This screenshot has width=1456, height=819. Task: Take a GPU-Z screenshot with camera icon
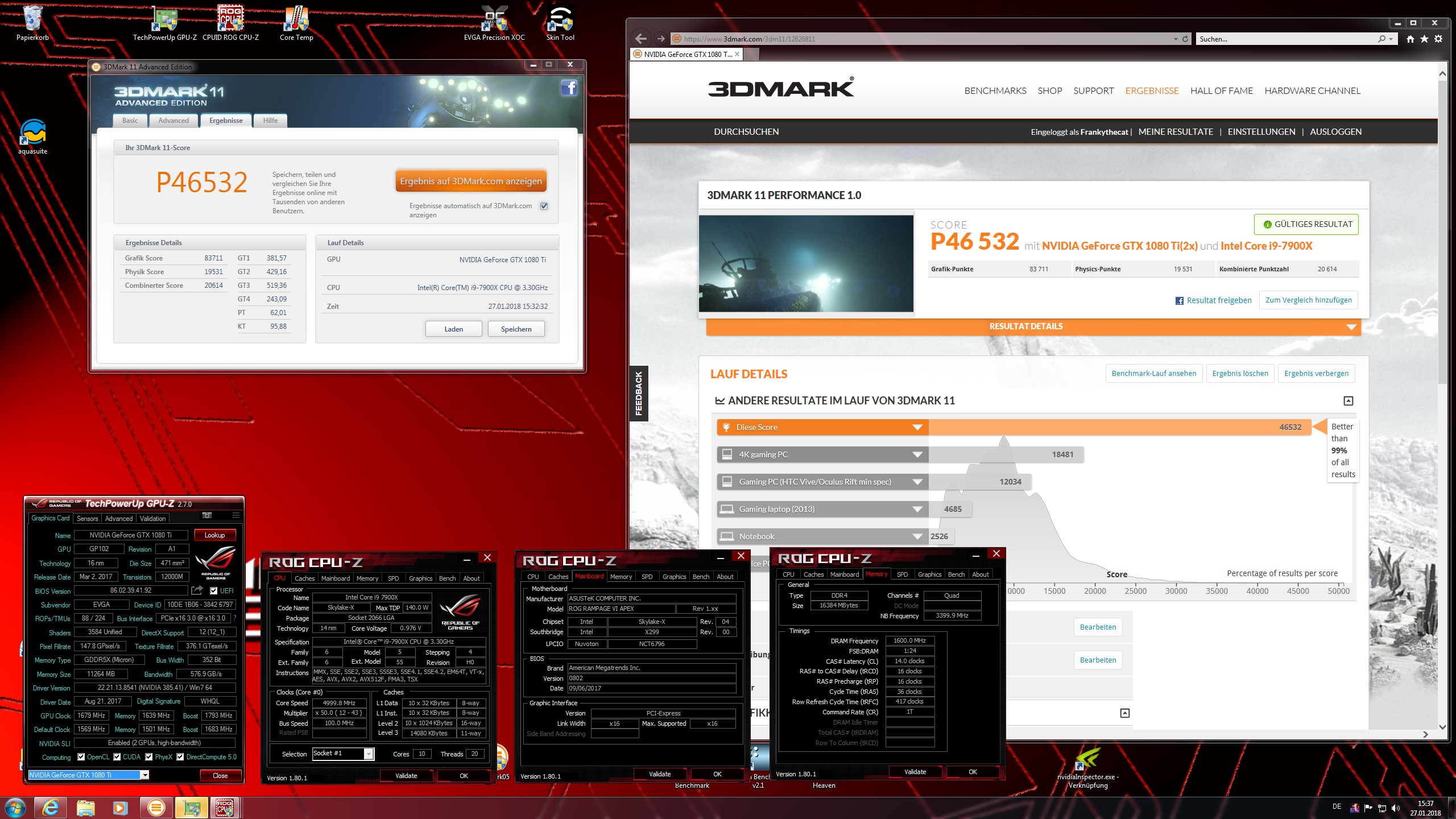point(207,515)
